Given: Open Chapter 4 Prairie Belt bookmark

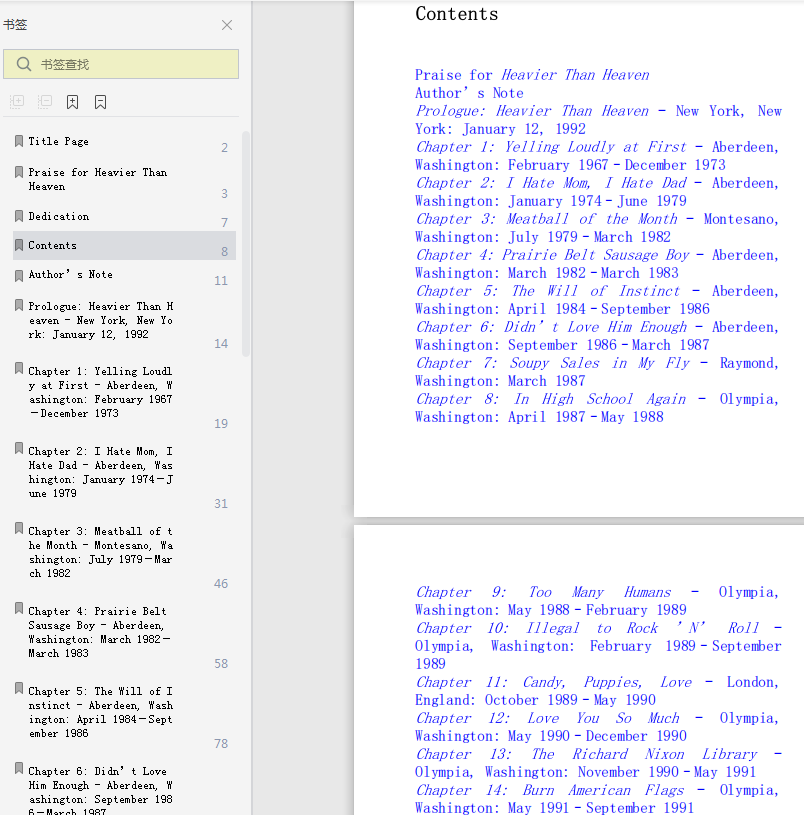Looking at the screenshot, I should tap(99, 632).
